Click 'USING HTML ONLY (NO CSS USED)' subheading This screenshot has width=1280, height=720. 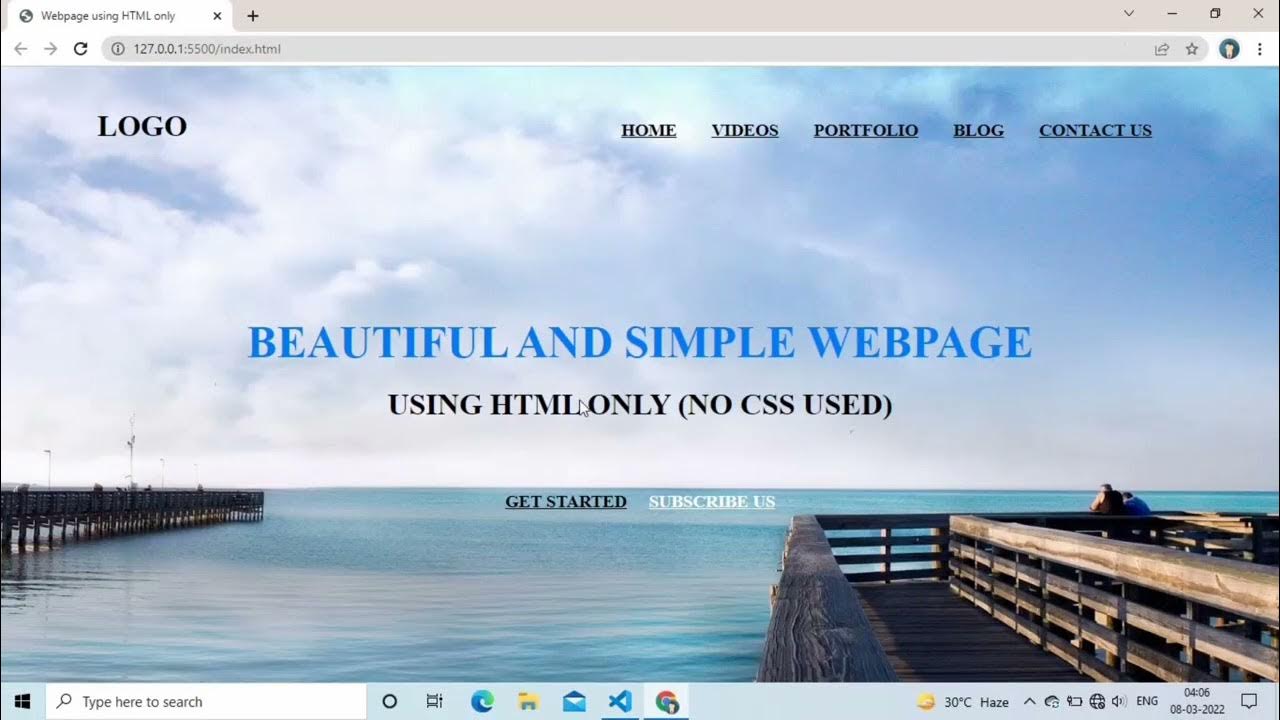coord(640,405)
